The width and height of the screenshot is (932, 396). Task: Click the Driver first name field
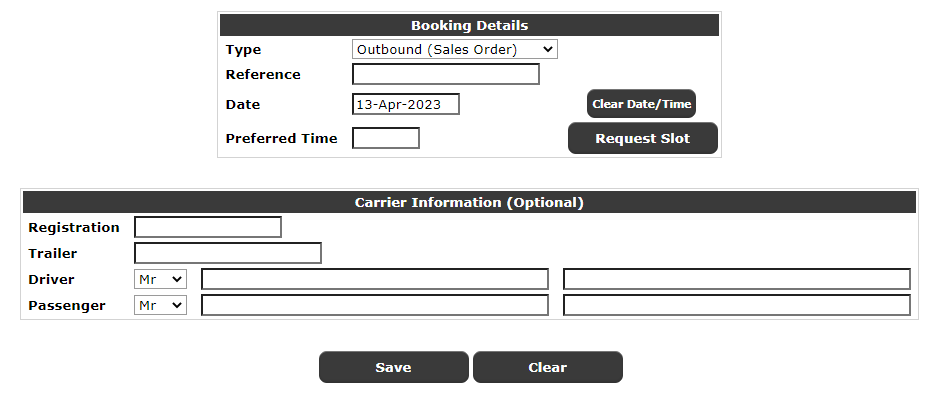point(374,279)
